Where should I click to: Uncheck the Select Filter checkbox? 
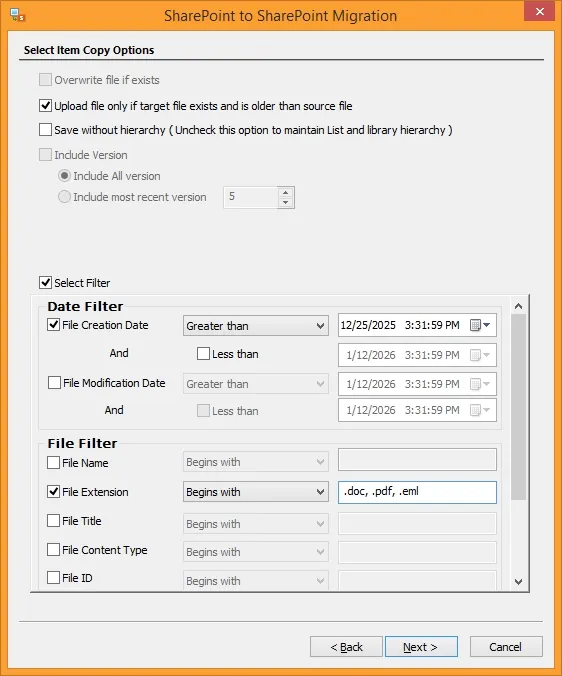45,283
